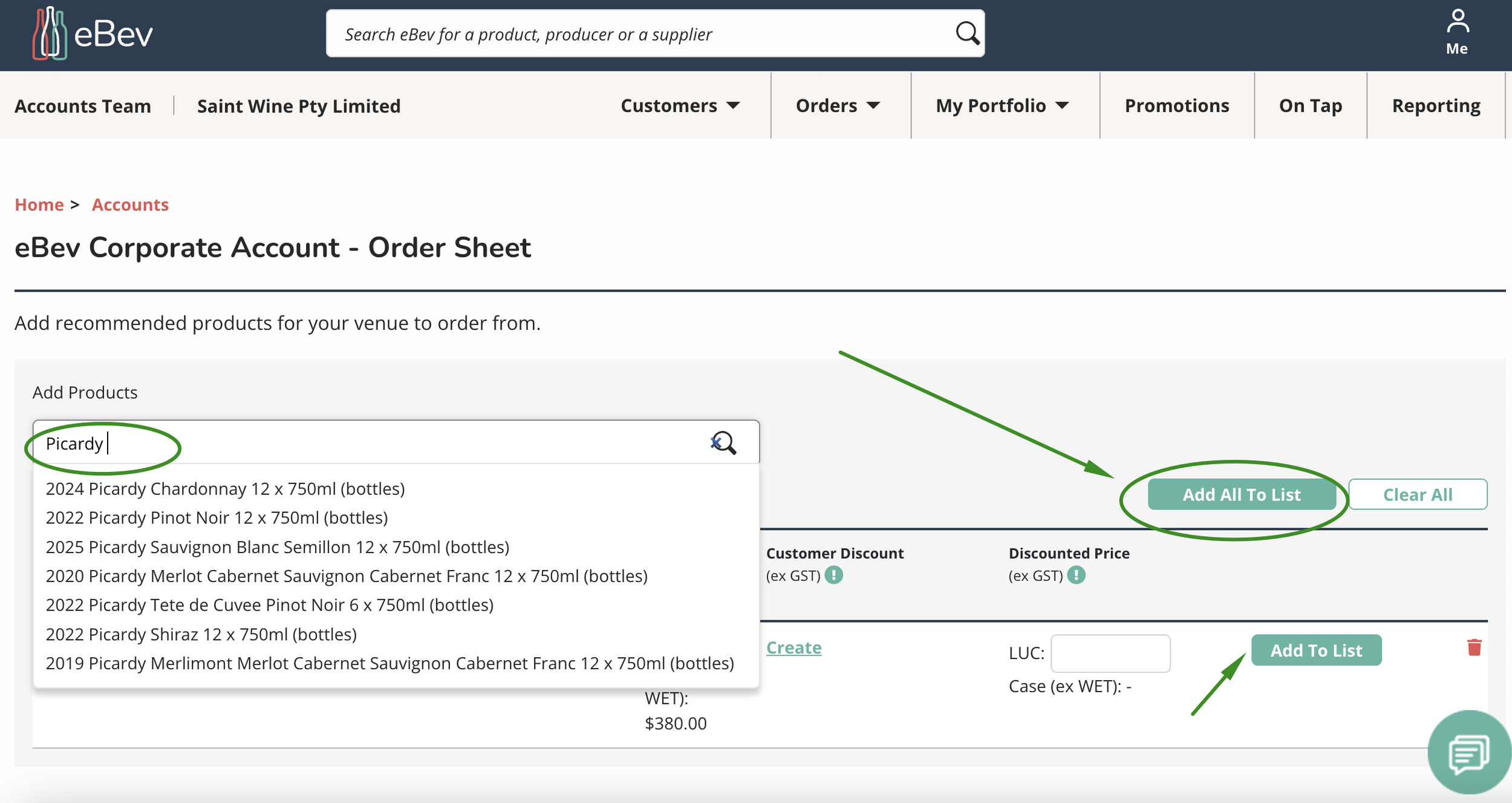Expand the Orders dropdown menu
Viewport: 1512px width, 803px height.
point(837,105)
